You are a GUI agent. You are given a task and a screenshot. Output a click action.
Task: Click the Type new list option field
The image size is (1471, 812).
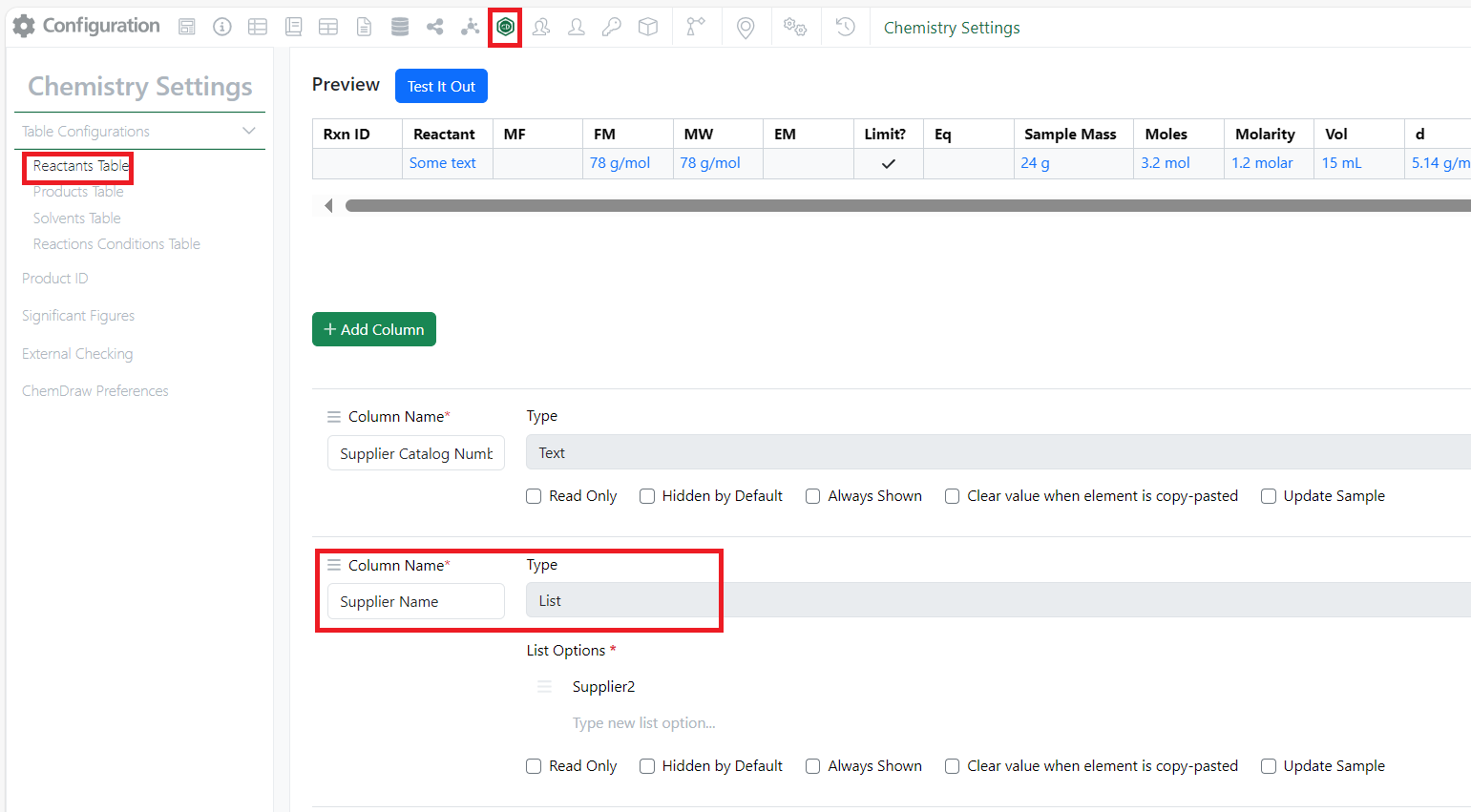642,722
